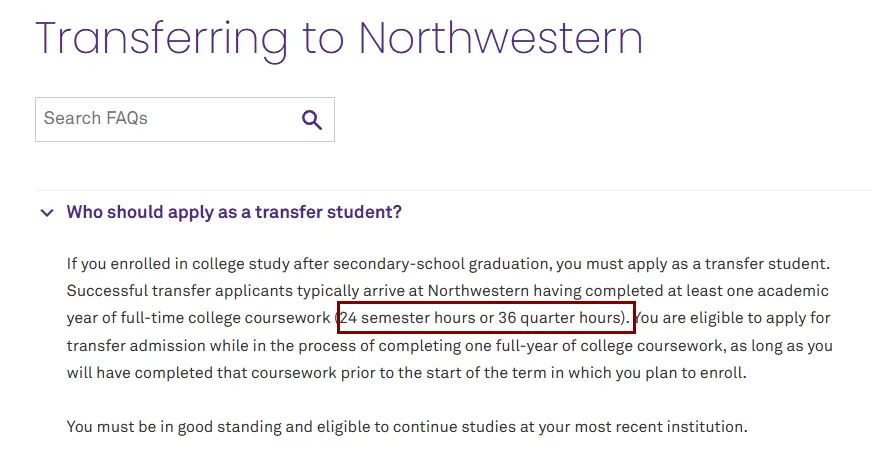Screen dimensions: 896x451
Task: Click the sentence starting 'You must be in good standing'
Action: [x=407, y=427]
